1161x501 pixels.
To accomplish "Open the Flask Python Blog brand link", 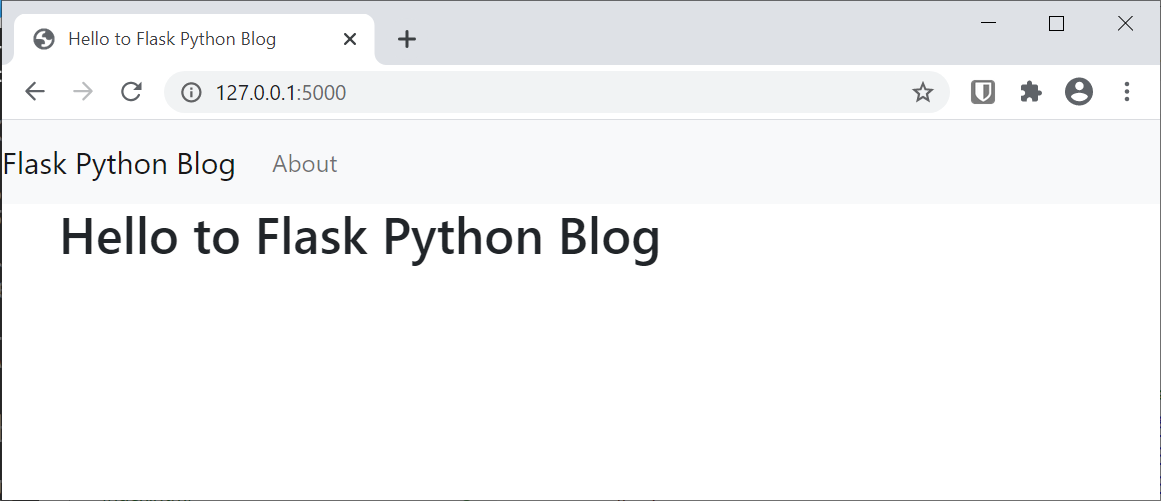I will coord(119,164).
